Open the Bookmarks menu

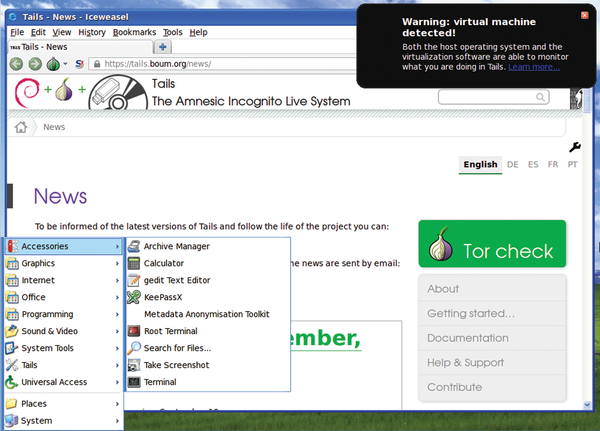134,32
